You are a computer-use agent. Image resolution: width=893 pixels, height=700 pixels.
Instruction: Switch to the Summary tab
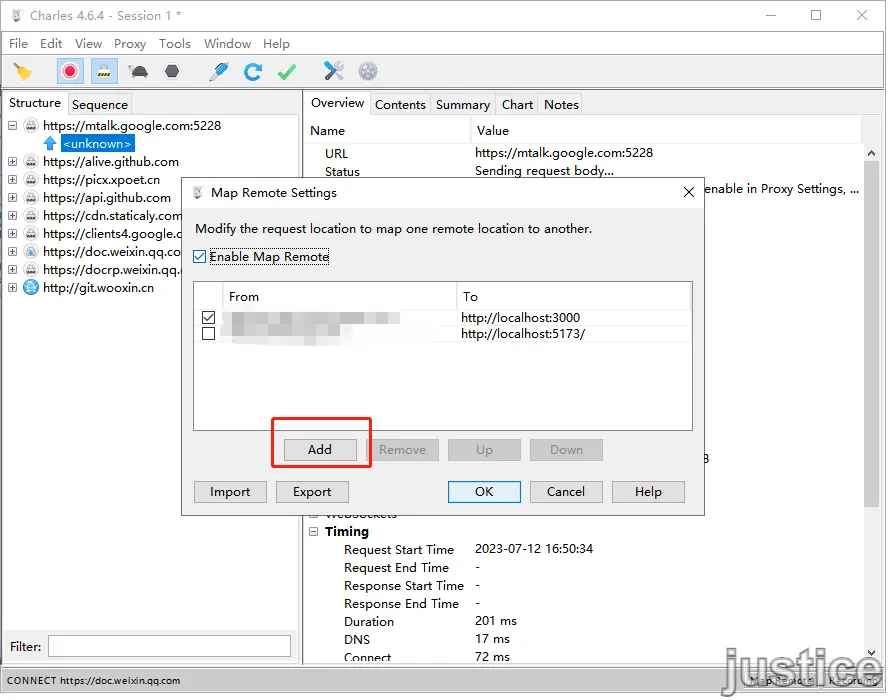coord(464,105)
